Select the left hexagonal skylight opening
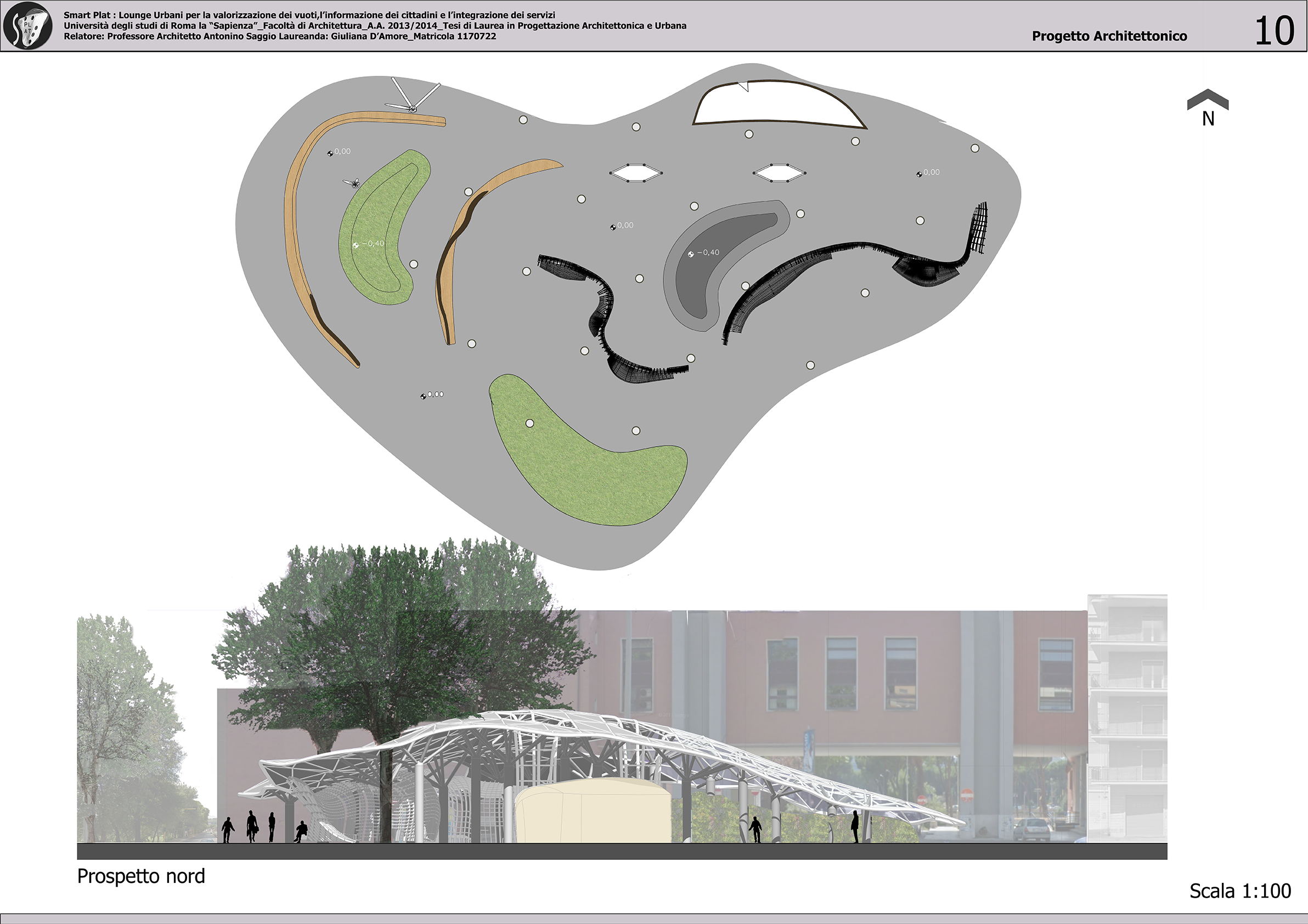This screenshot has width=1308, height=924. 636,173
